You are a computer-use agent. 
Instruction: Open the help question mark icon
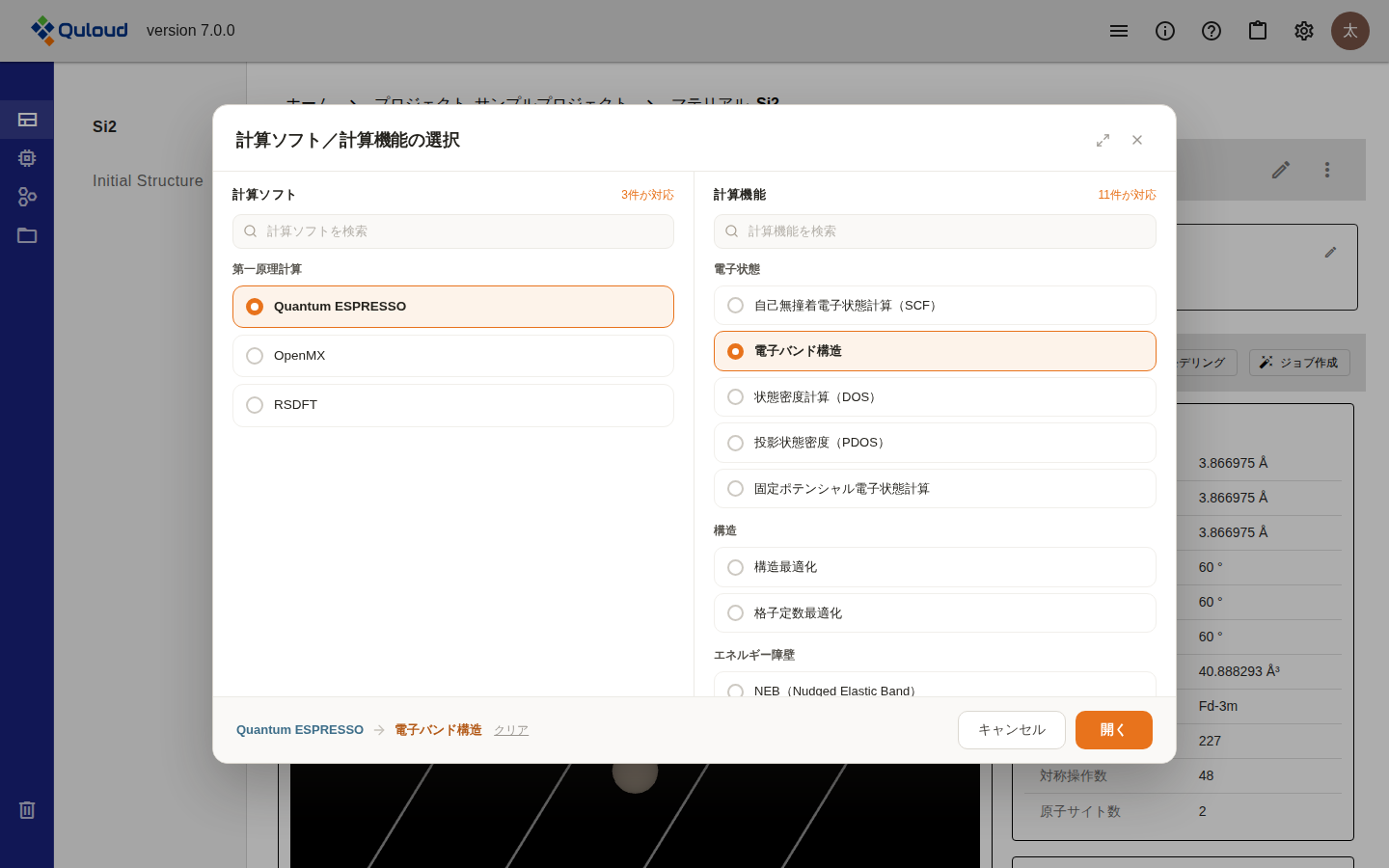tap(1212, 31)
